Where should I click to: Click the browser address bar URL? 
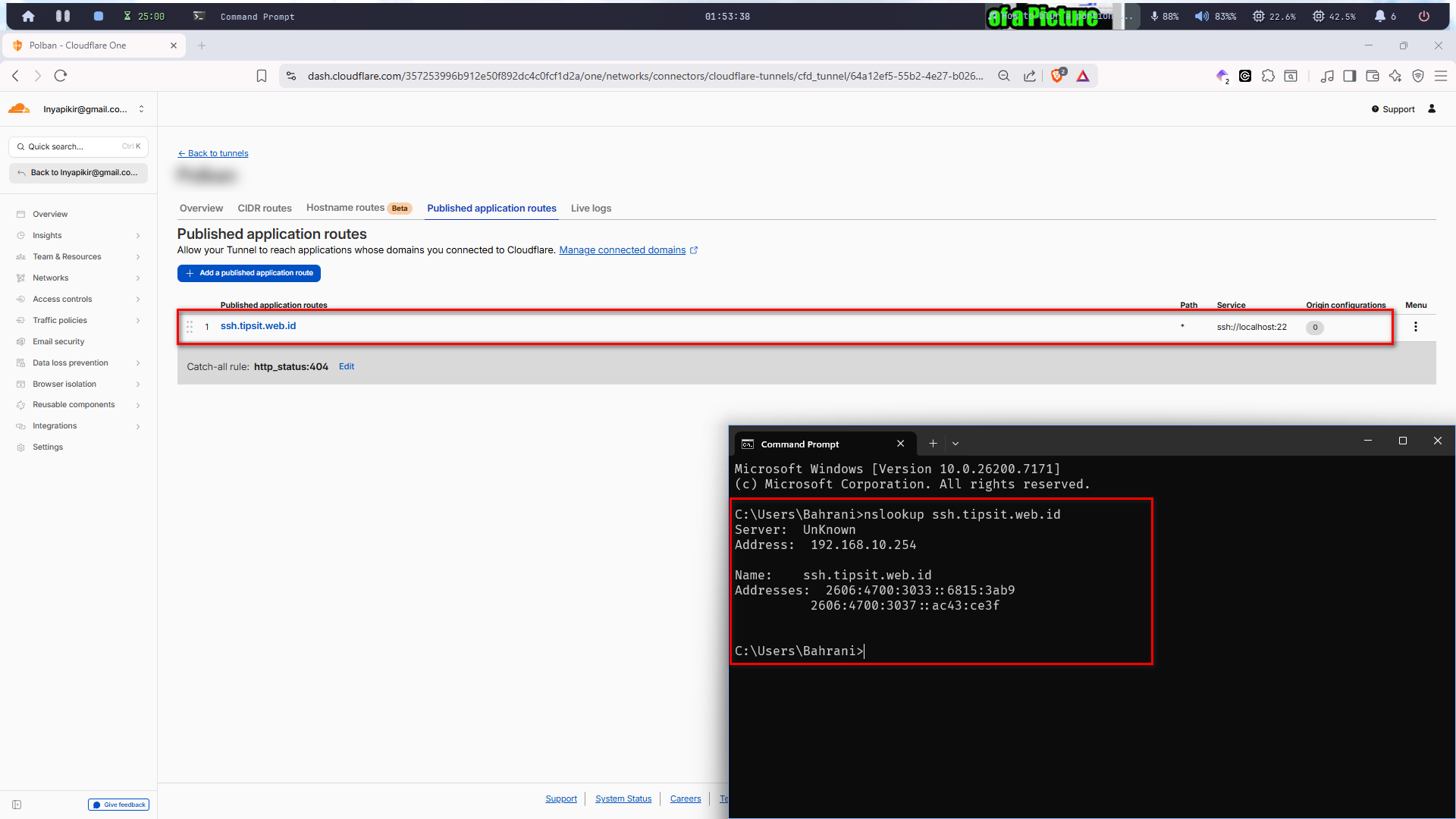[645, 76]
